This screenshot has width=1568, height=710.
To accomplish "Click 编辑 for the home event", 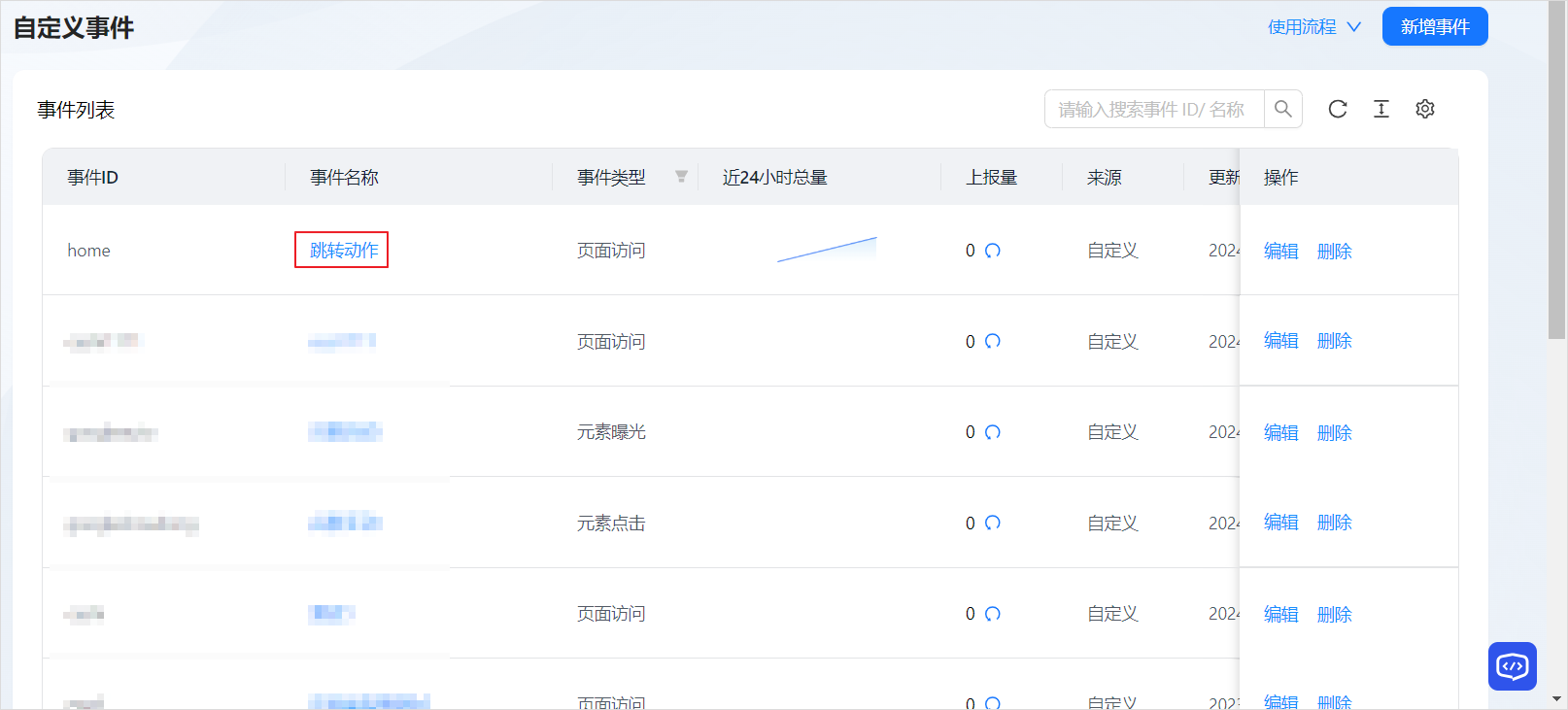I will 1280,252.
